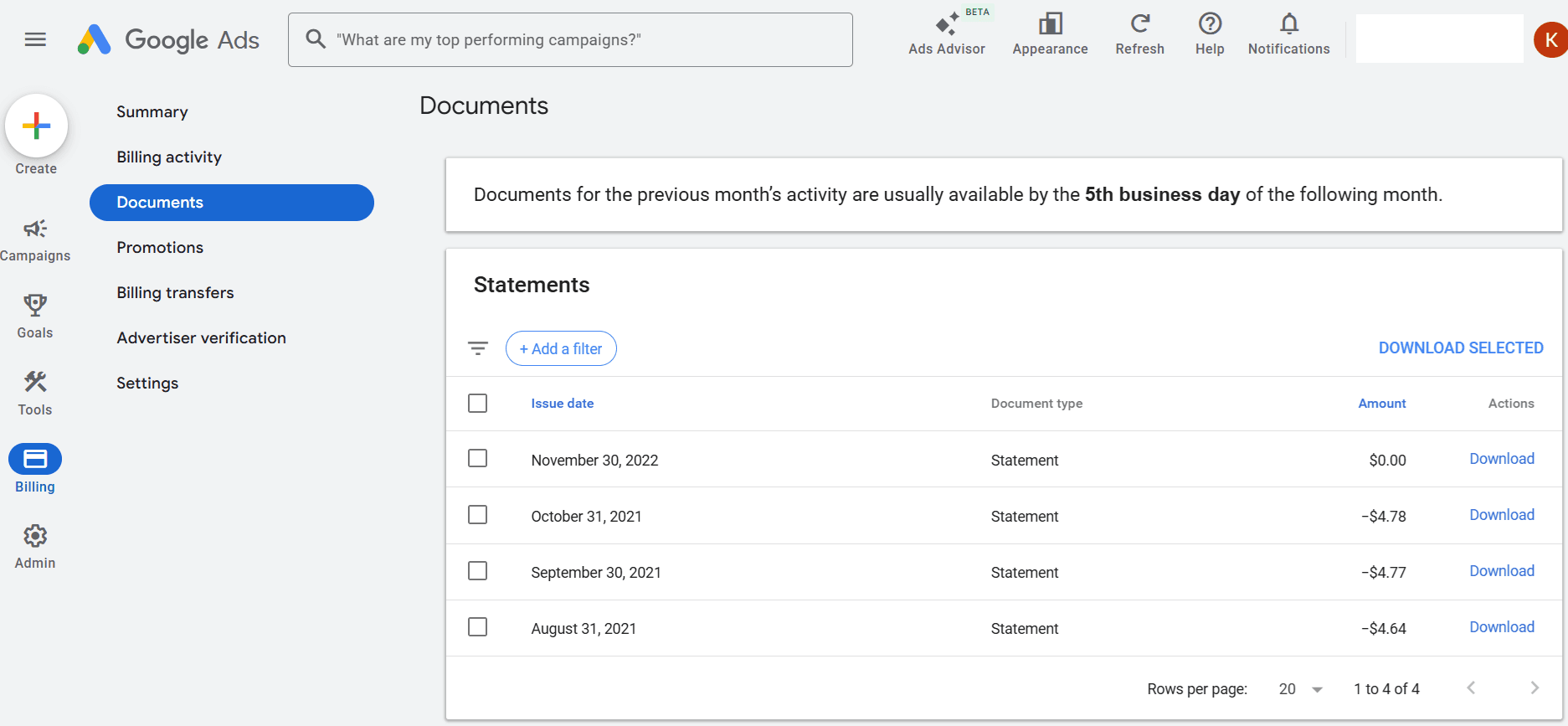Open rows per page dropdown
1568x726 pixels.
[1300, 689]
